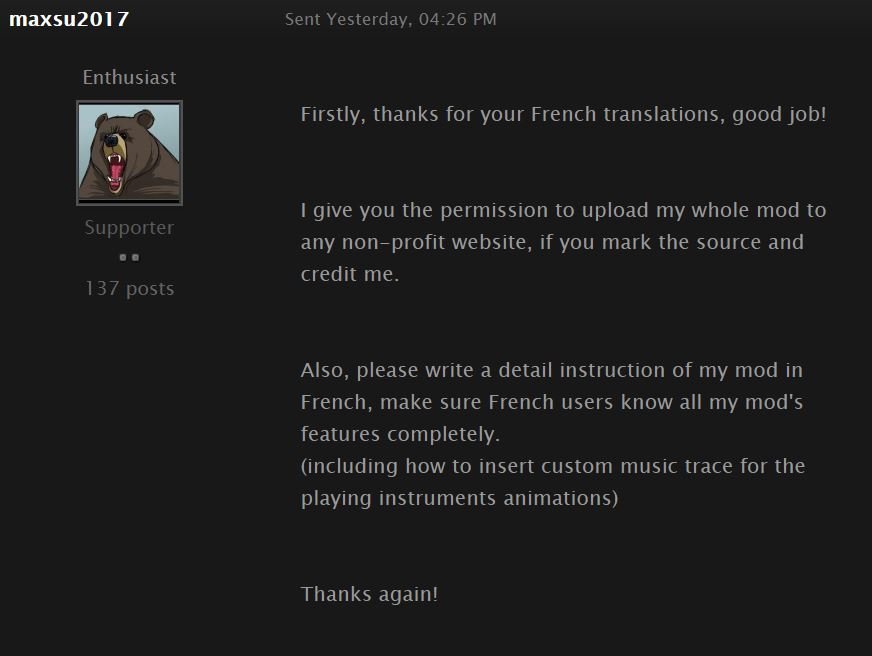Click the "playing instruments animations)" line
Viewport: 872px width, 656px height.
pyautogui.click(x=459, y=498)
